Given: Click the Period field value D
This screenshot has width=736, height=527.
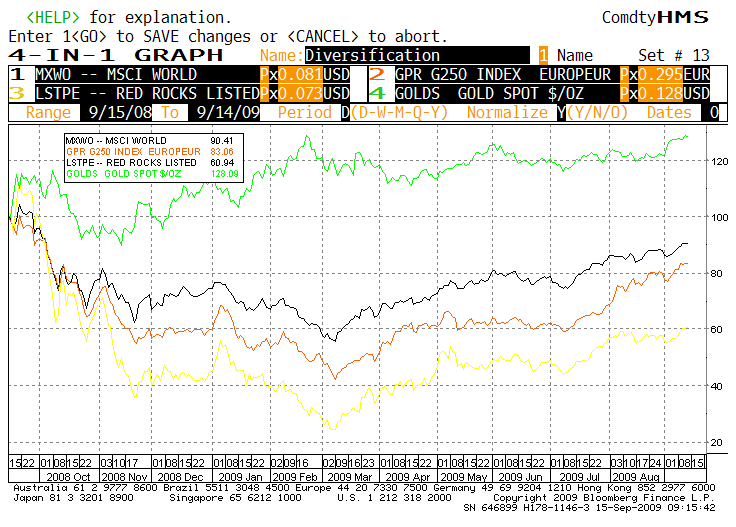Looking at the screenshot, I should pos(345,113).
